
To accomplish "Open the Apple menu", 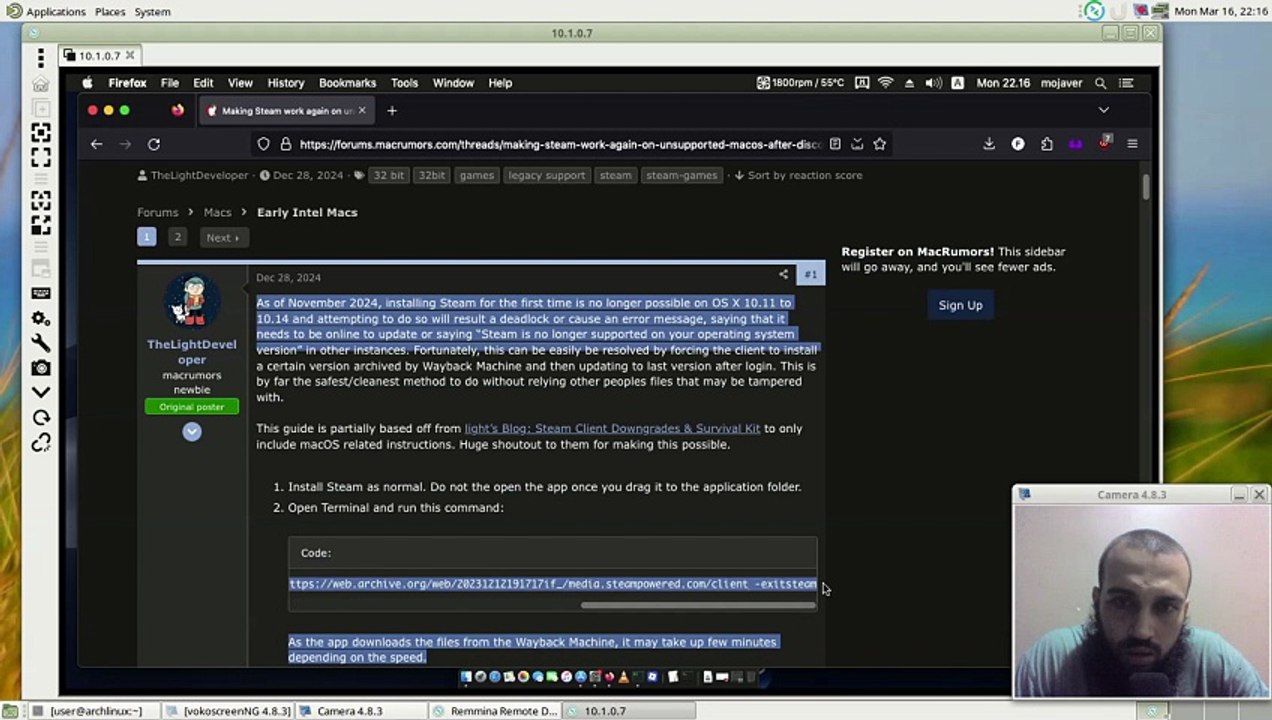I will coord(87,83).
